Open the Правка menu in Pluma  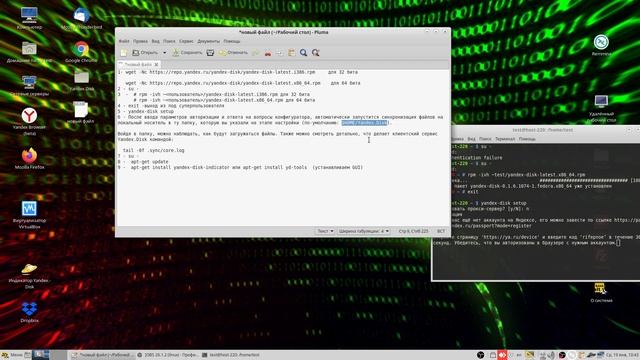tap(140, 41)
